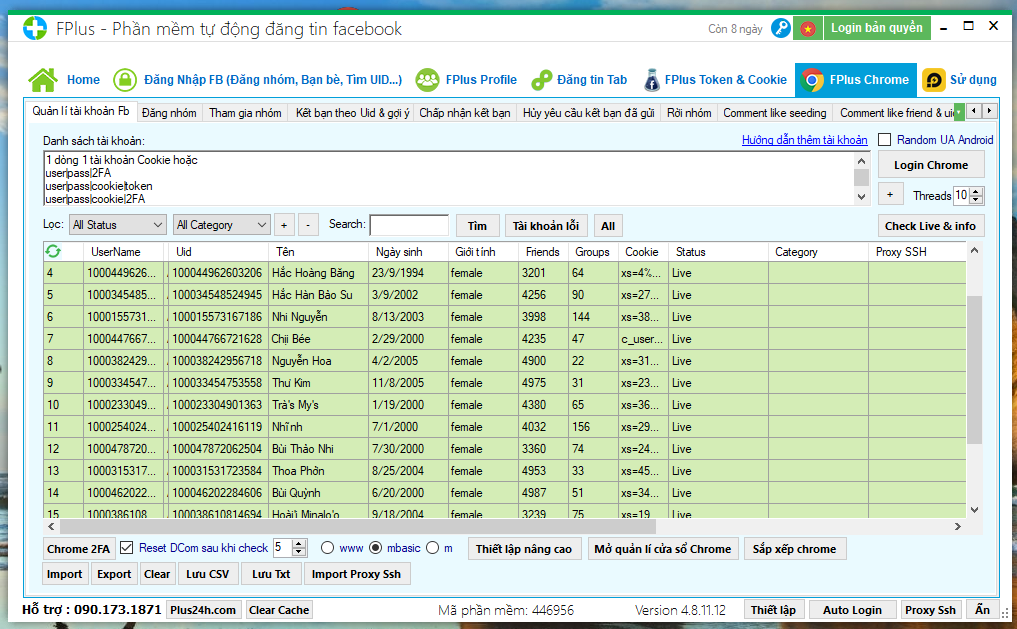Image resolution: width=1017 pixels, height=629 pixels.
Task: Click the Login Chrome button
Action: click(931, 165)
